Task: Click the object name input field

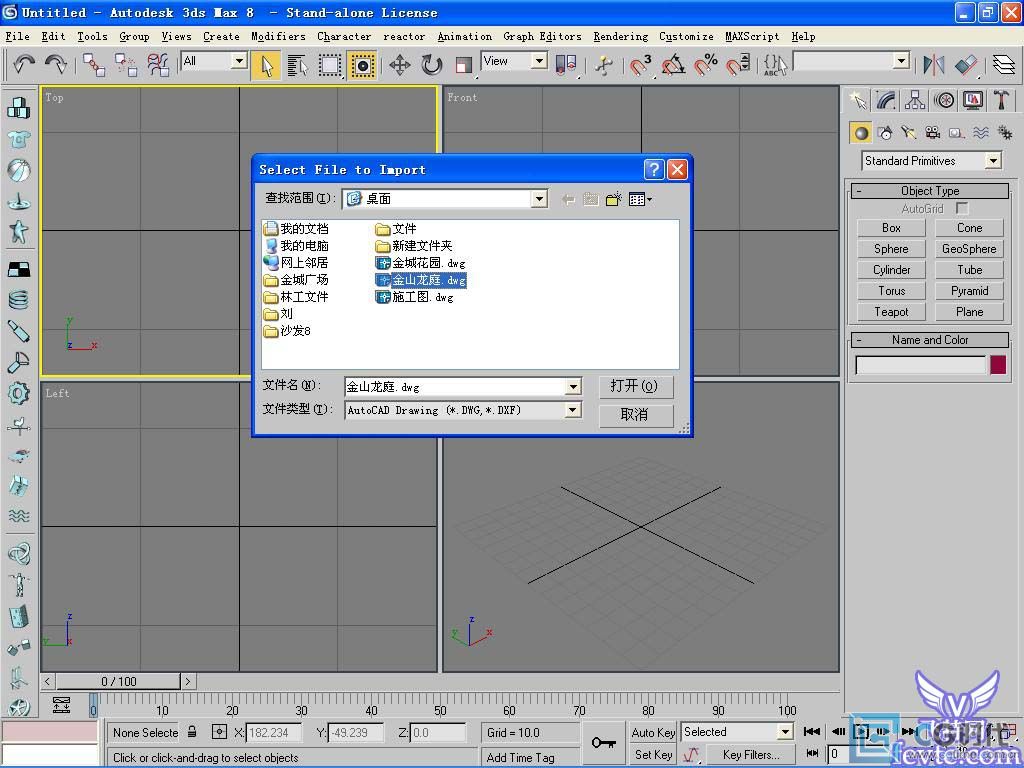Action: pyautogui.click(x=920, y=365)
